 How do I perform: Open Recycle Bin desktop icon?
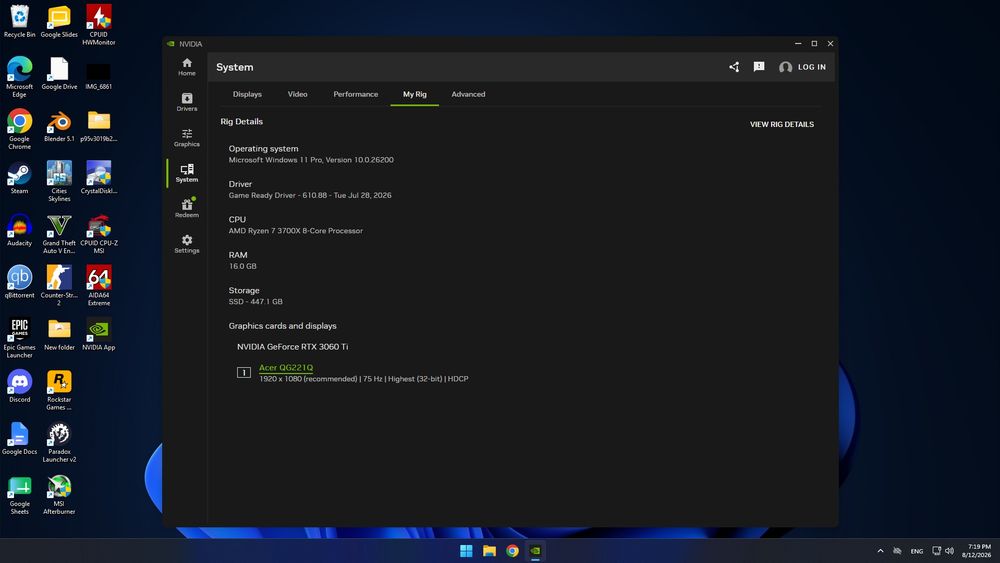[20, 22]
